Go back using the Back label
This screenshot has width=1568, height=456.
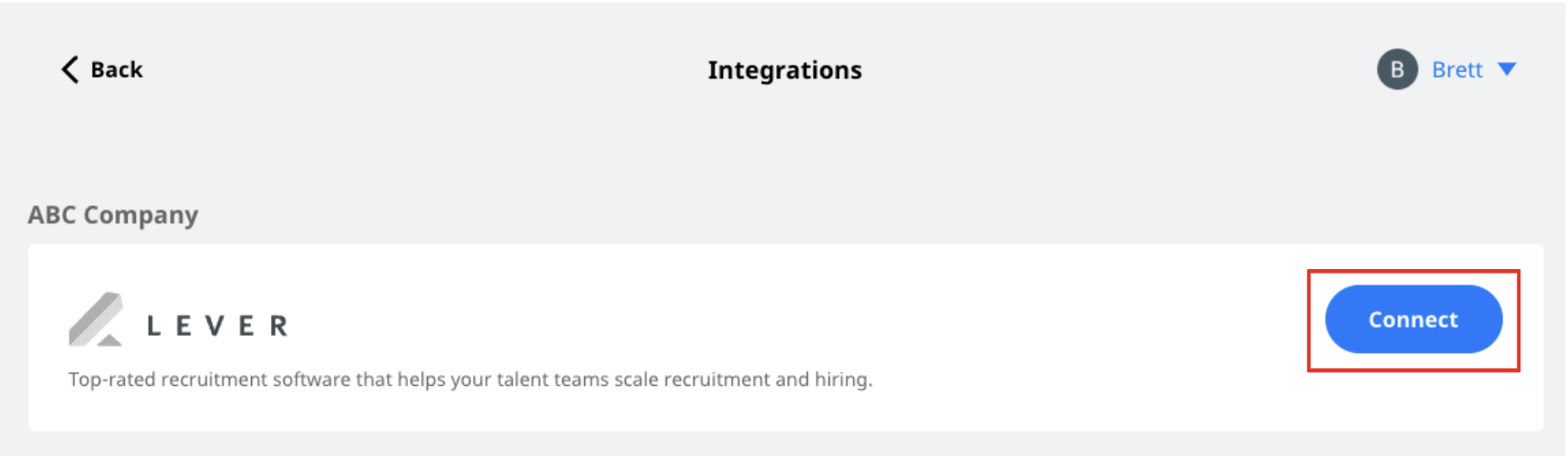[x=117, y=69]
